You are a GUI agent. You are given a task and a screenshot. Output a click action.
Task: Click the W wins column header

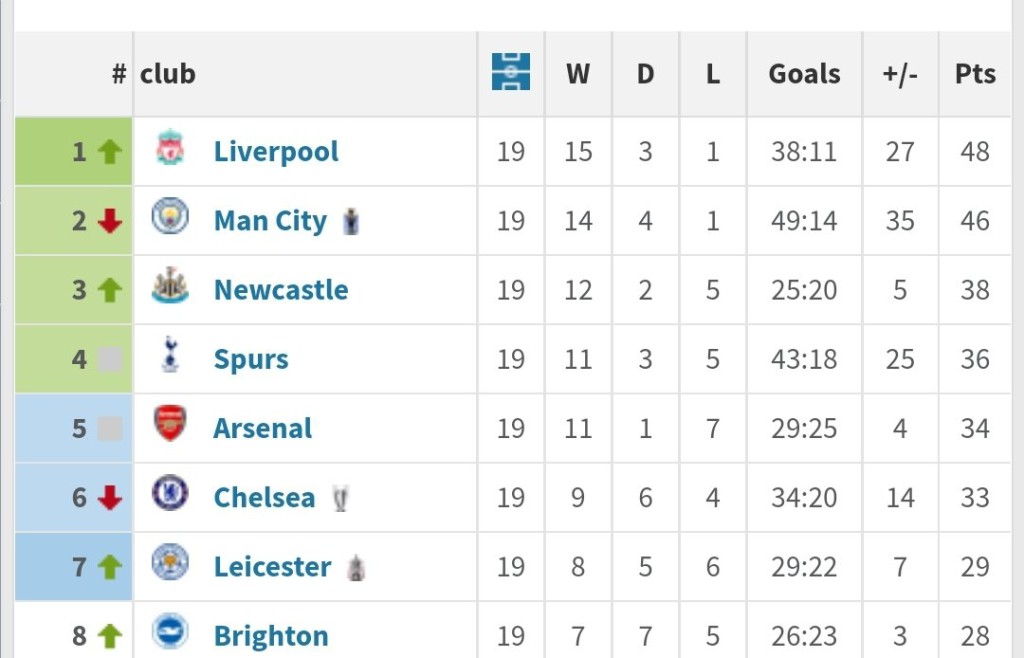[x=578, y=74]
